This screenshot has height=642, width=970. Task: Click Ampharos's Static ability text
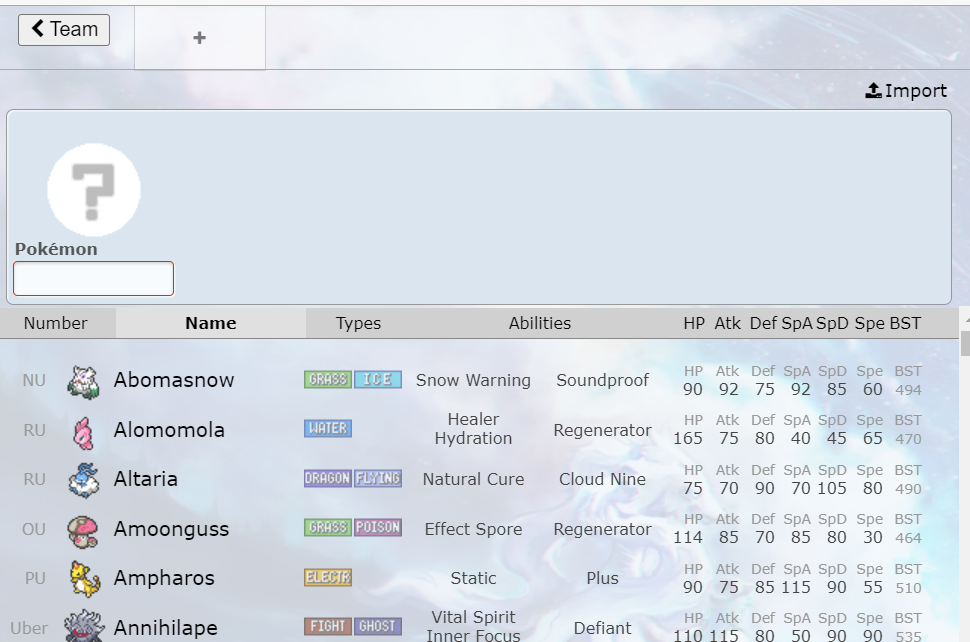[473, 578]
